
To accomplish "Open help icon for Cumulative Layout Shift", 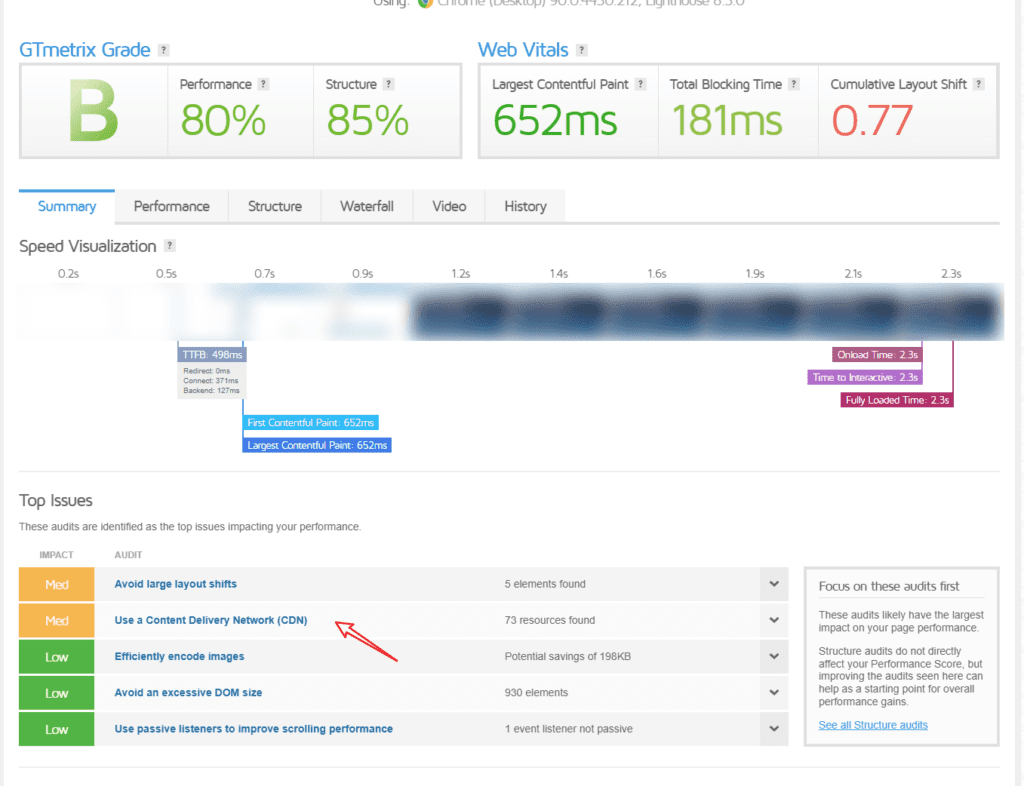I will [978, 84].
